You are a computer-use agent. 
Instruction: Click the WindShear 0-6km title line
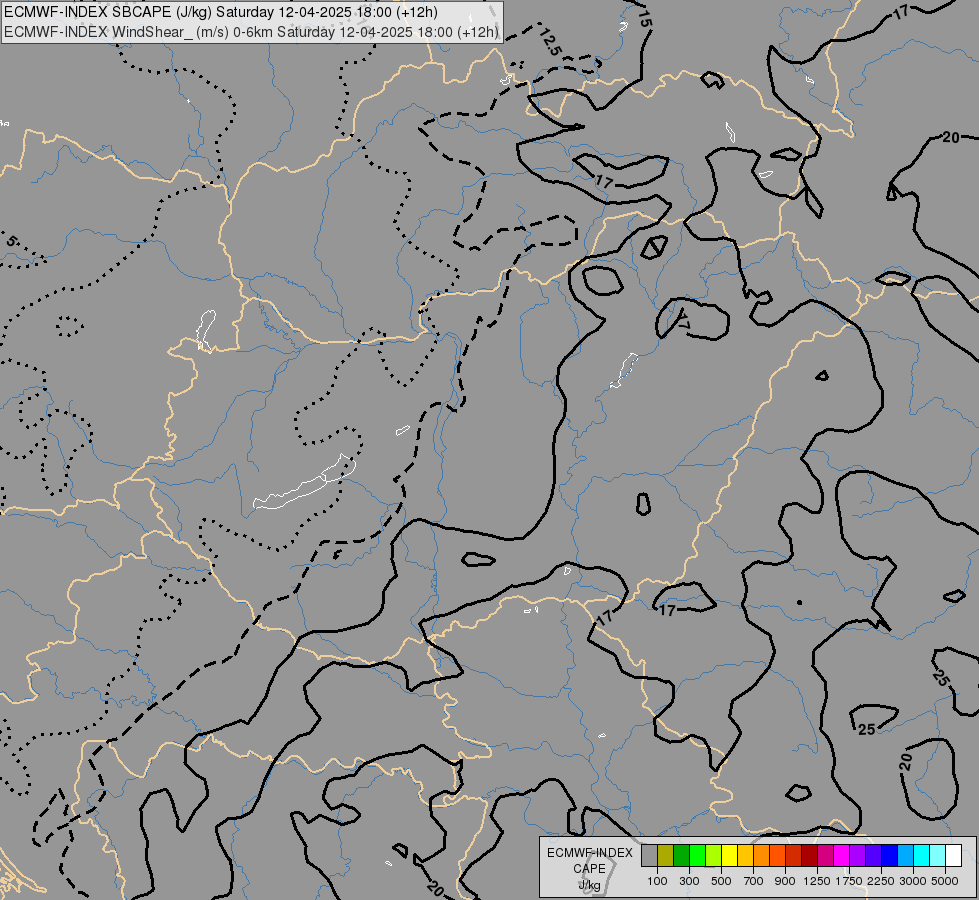coord(251,32)
